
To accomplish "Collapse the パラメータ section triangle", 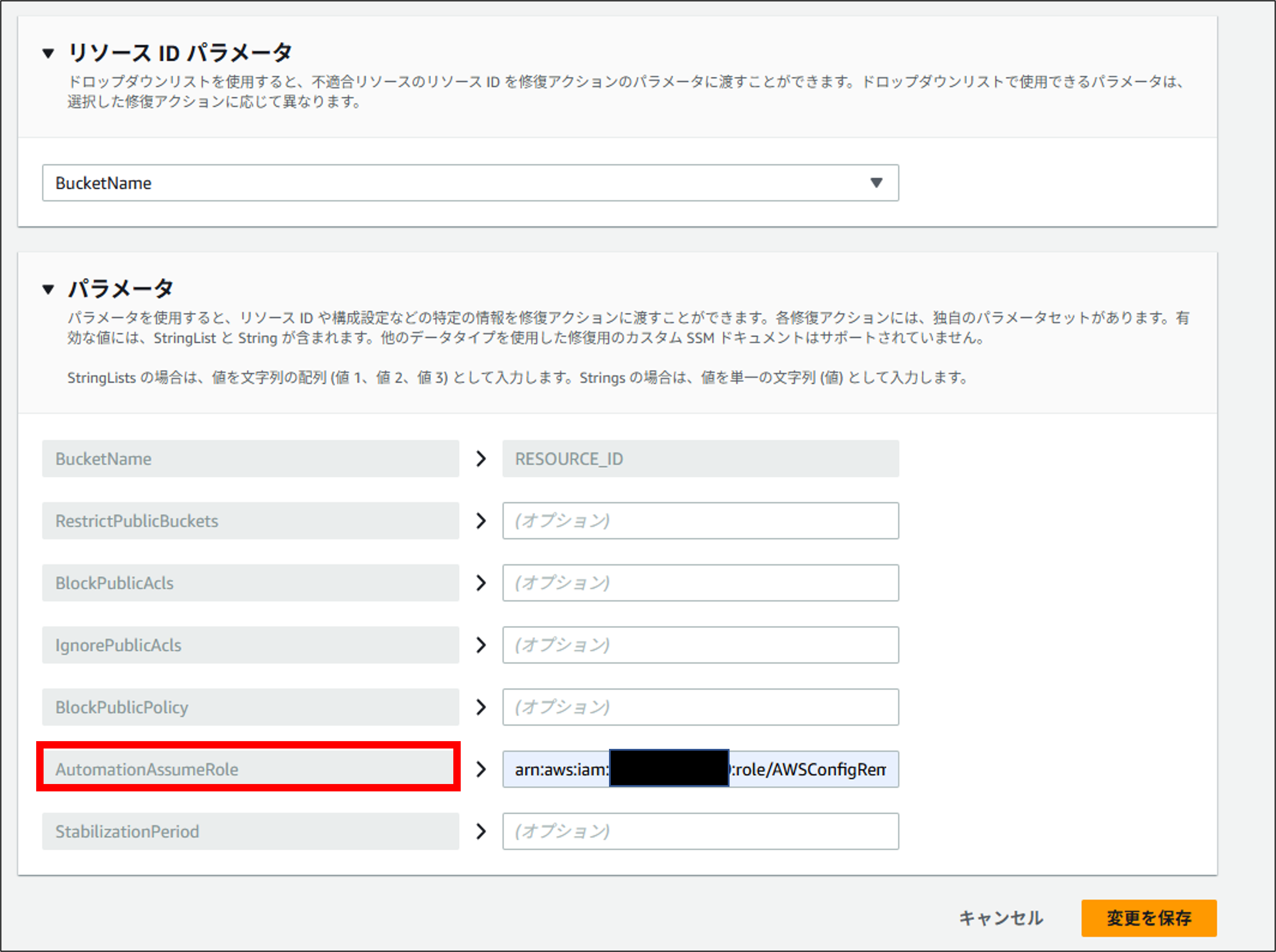I will [48, 289].
